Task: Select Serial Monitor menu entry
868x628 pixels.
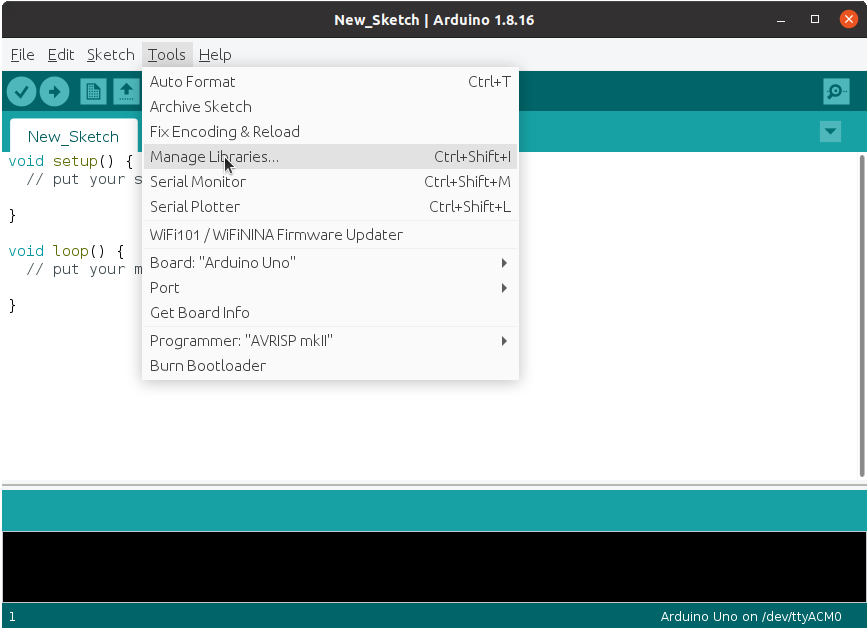Action: click(330, 182)
